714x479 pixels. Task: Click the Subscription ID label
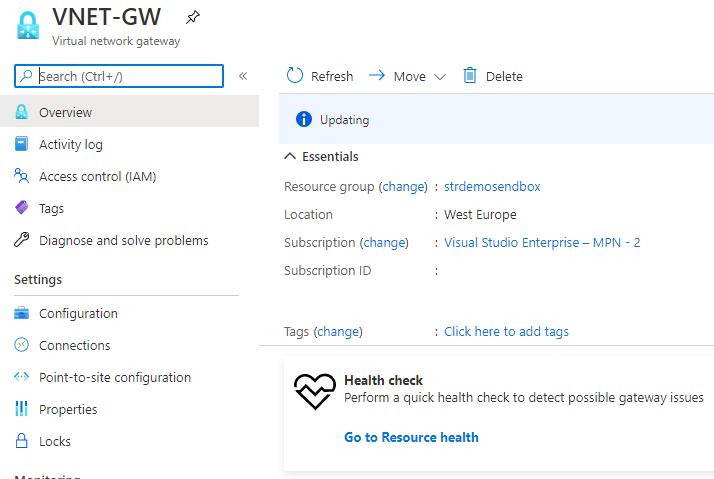(327, 270)
